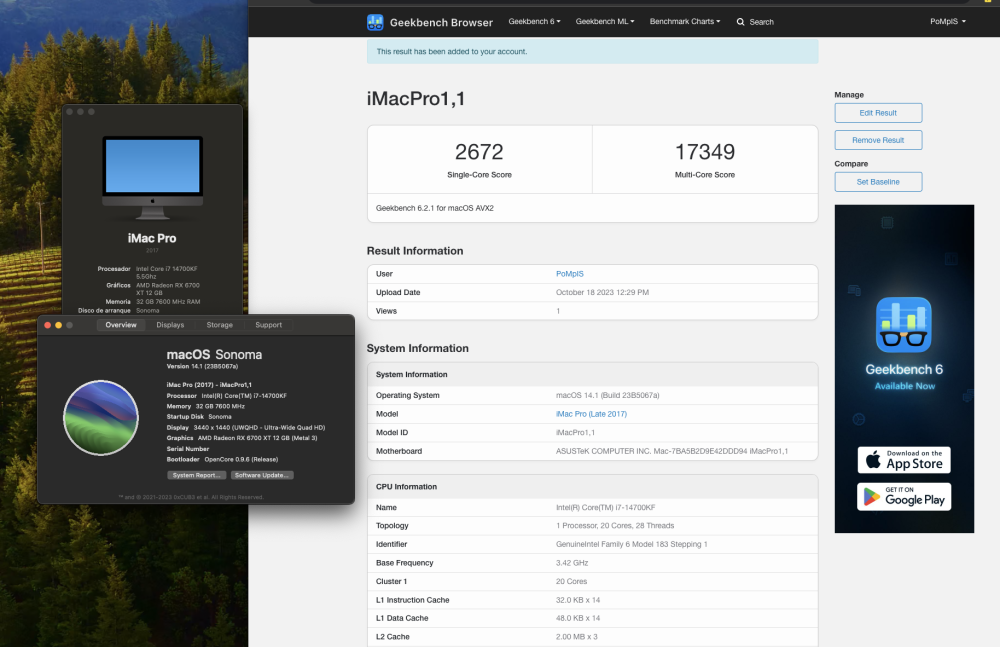This screenshot has height=647, width=1000.
Task: Open the Get it on Google Play badge
Action: (x=904, y=496)
